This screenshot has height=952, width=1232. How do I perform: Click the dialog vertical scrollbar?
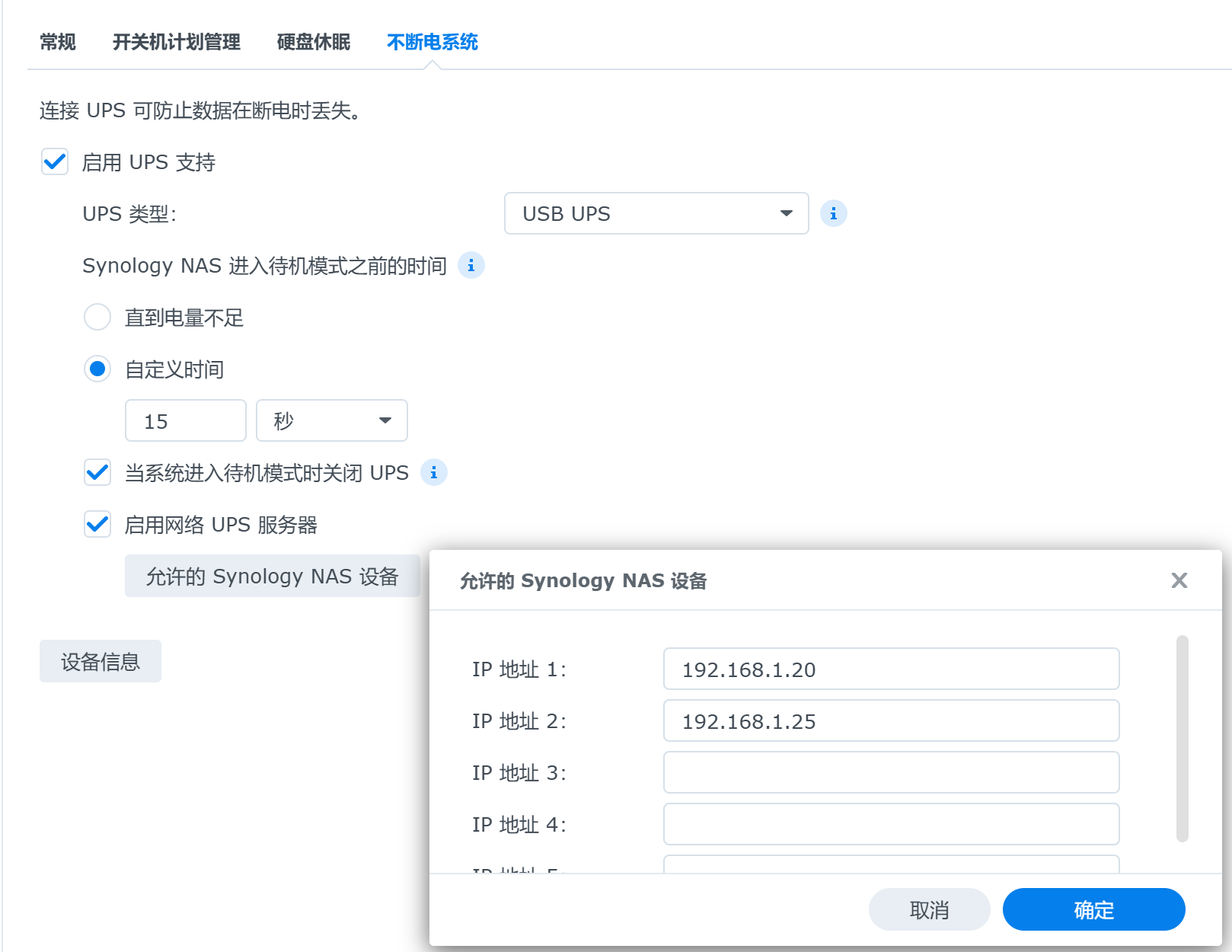click(x=1182, y=739)
